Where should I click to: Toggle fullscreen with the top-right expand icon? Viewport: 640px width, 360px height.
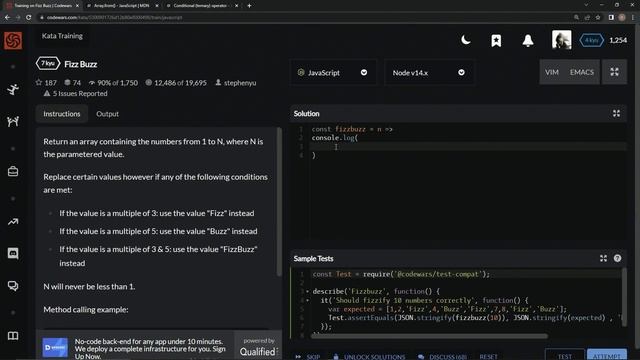pyautogui.click(x=614, y=72)
